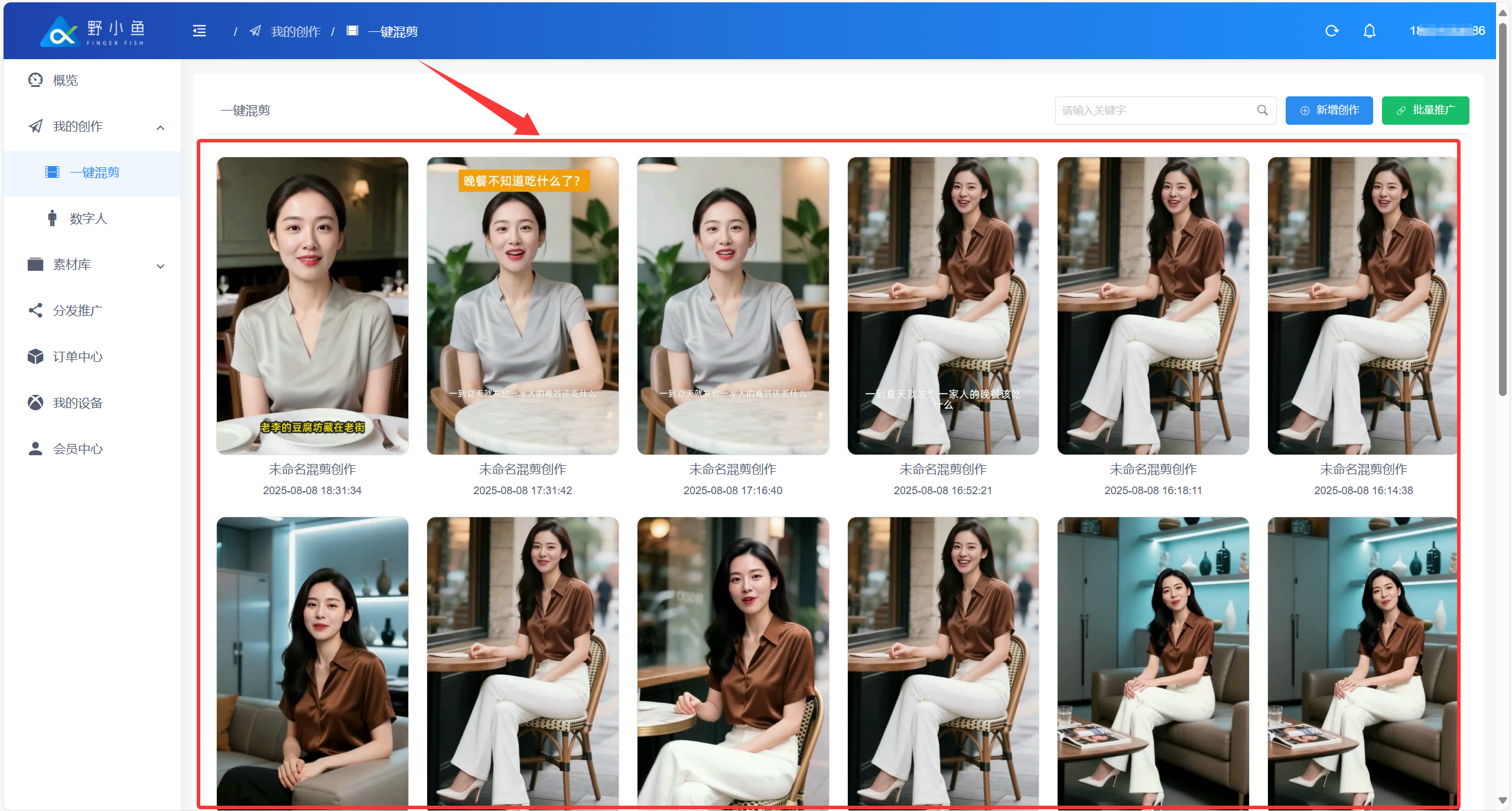Open the video thumbnail dated 18:31:34
The height and width of the screenshot is (811, 1512).
click(x=312, y=306)
